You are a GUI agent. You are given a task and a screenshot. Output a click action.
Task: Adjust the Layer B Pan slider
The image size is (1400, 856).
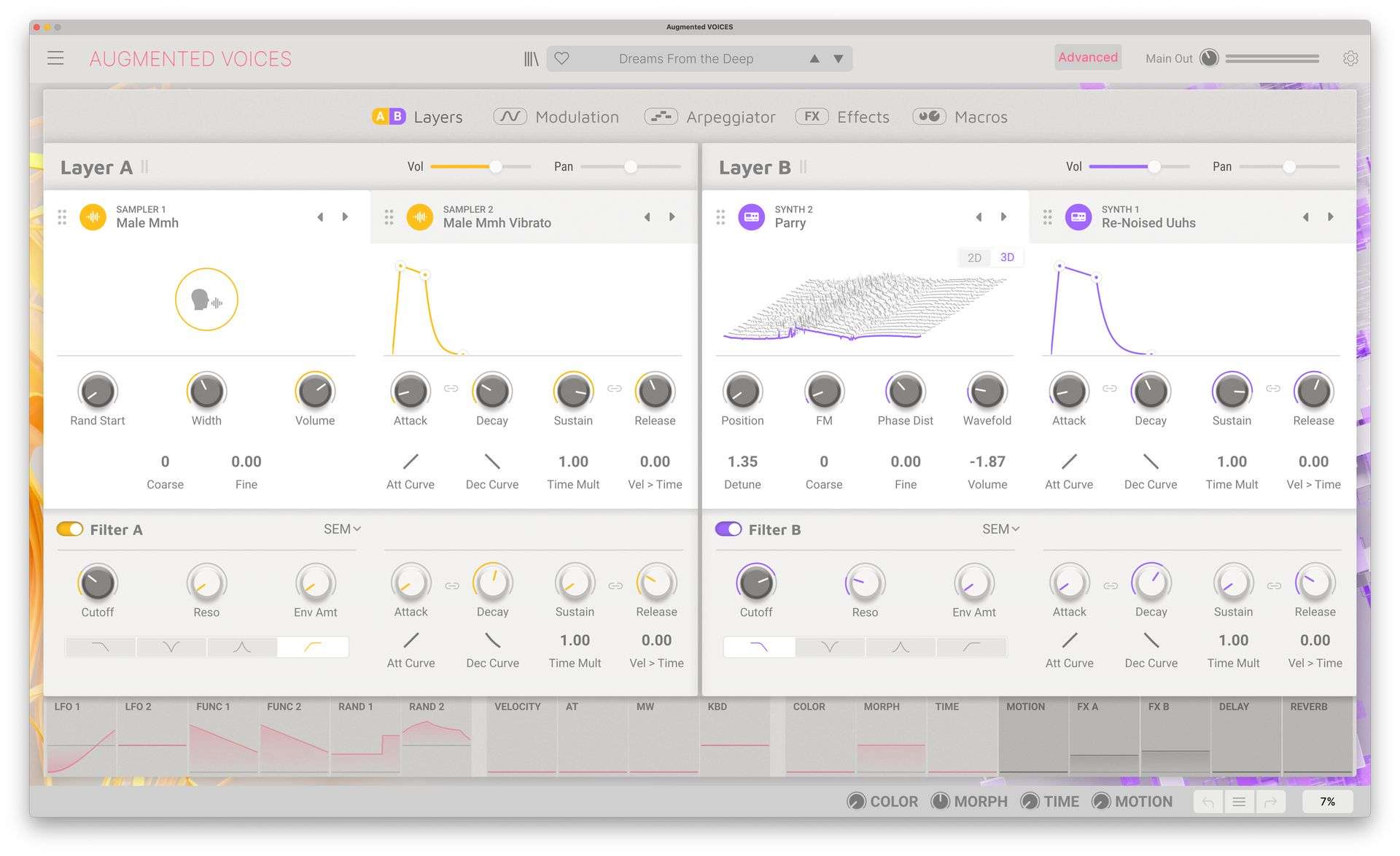1288,167
